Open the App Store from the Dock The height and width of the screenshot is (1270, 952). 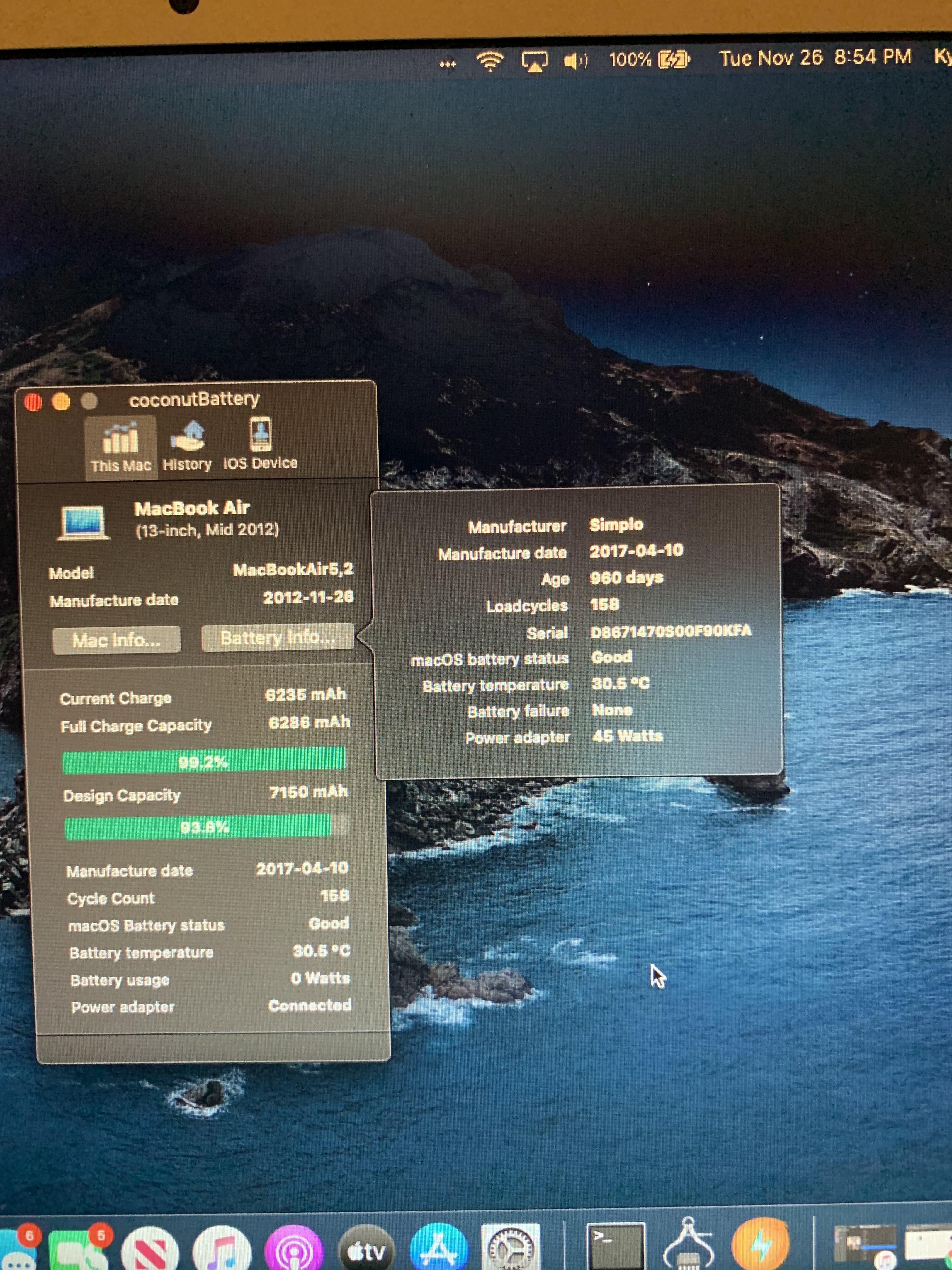439,1249
